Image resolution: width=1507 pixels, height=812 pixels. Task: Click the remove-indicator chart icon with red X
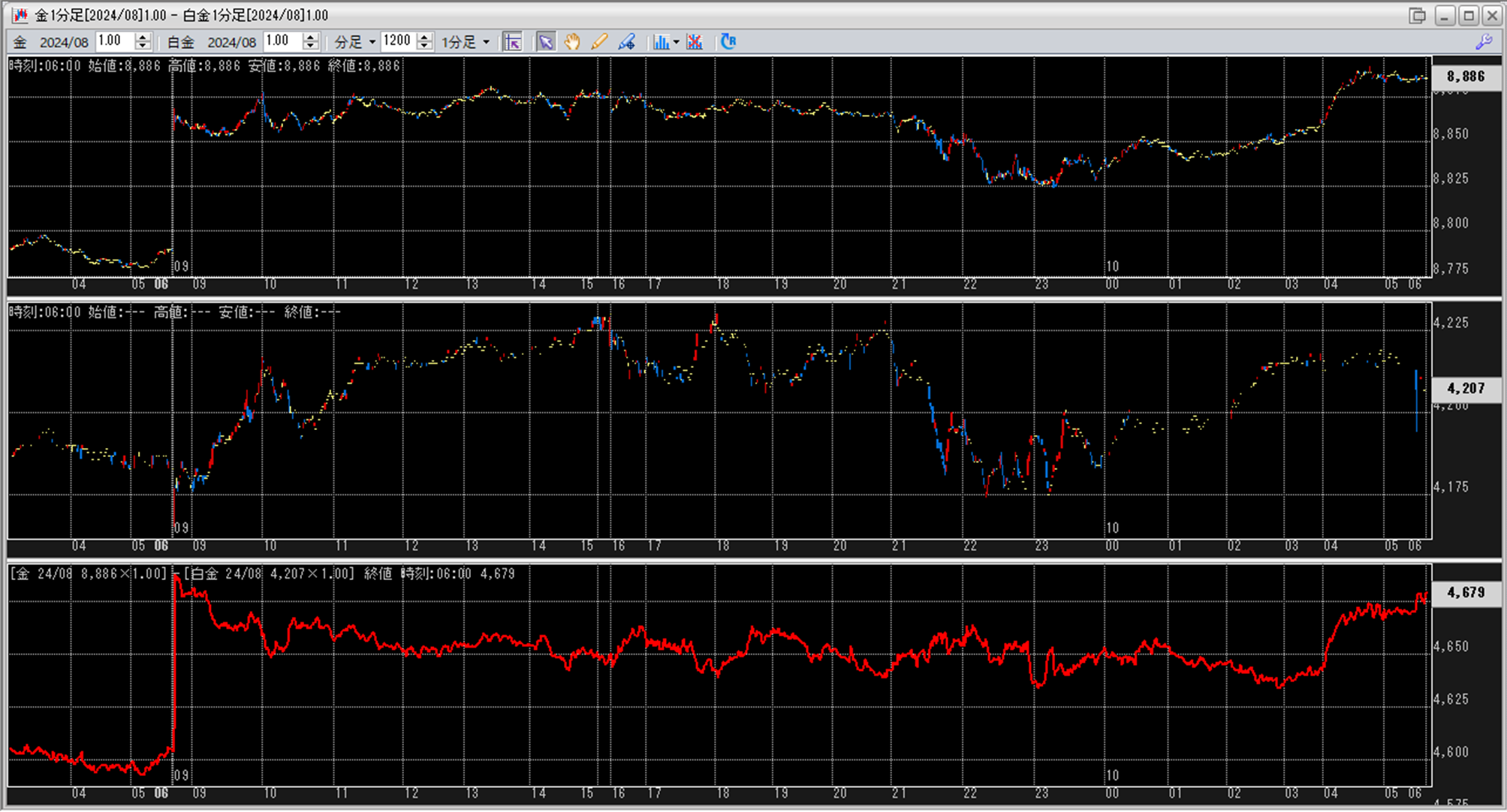coord(695,42)
